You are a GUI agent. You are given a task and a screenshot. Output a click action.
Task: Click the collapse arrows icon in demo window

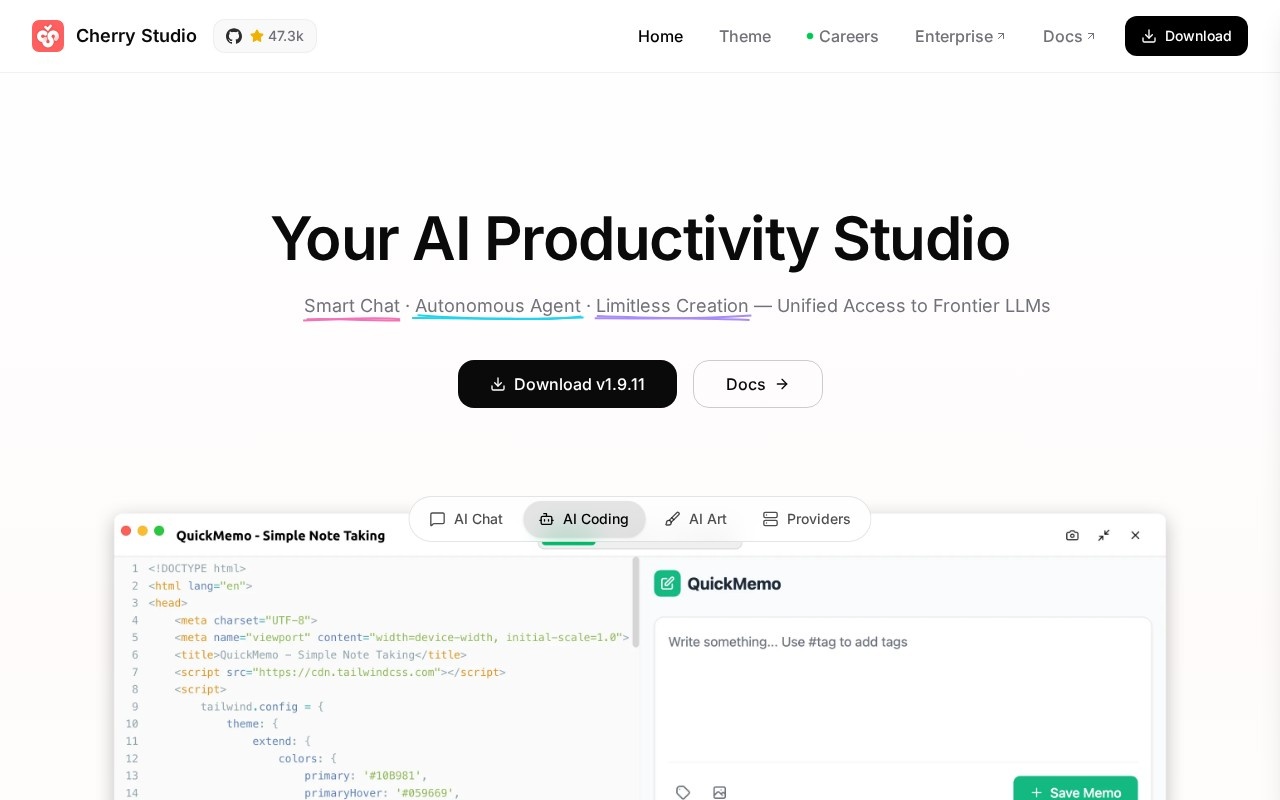(x=1104, y=535)
